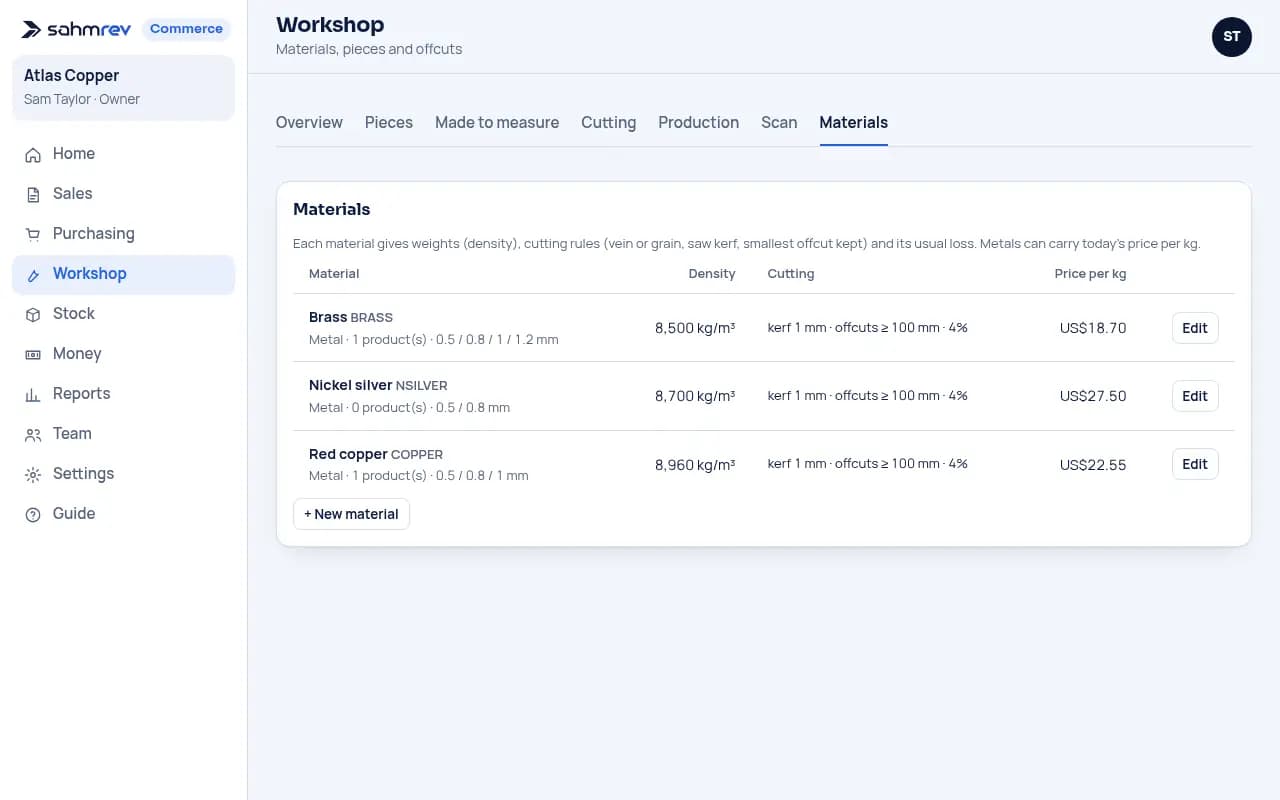This screenshot has width=1280, height=800.
Task: Edit the Brass material
Action: pyautogui.click(x=1195, y=328)
